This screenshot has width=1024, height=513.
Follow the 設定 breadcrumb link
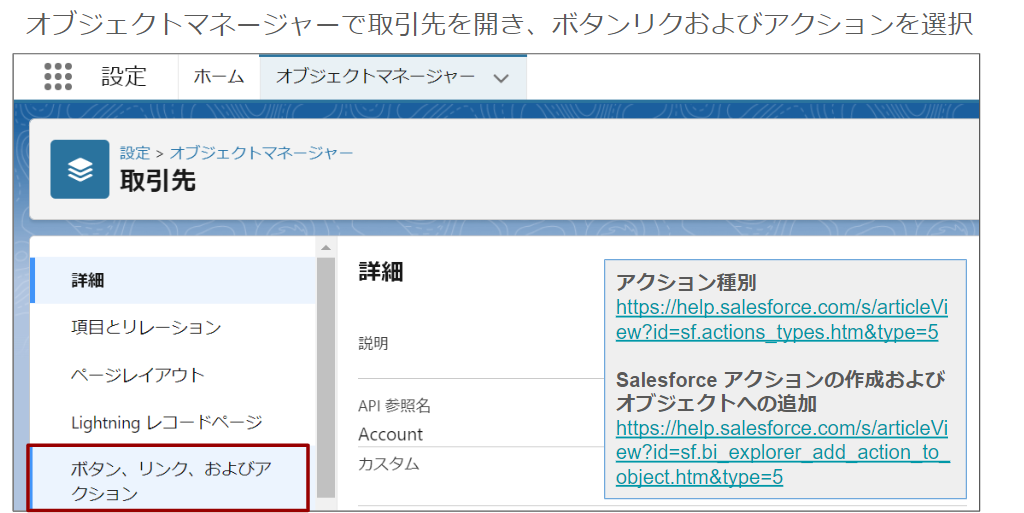[x=135, y=153]
